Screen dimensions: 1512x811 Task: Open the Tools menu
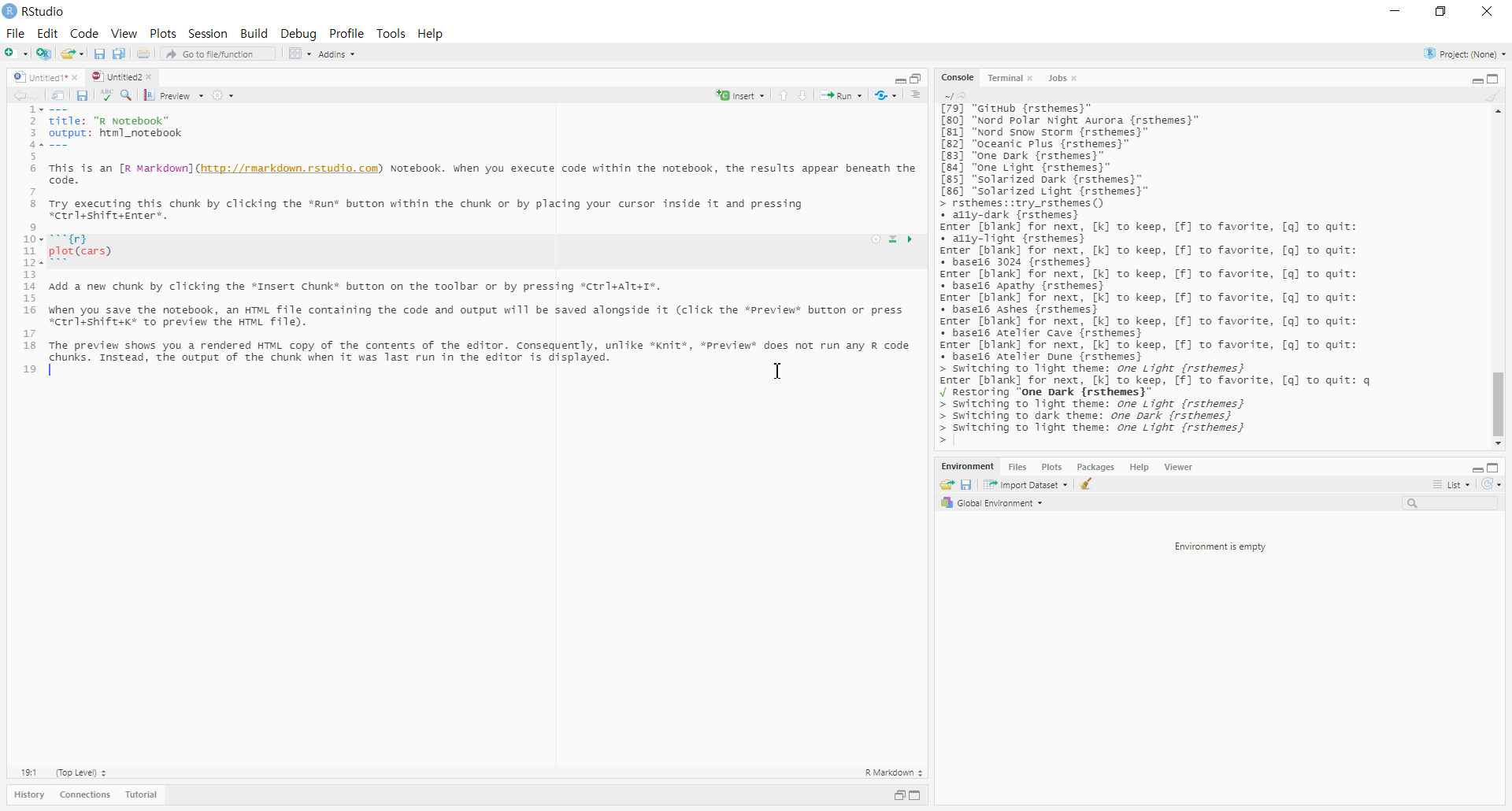pyautogui.click(x=391, y=33)
